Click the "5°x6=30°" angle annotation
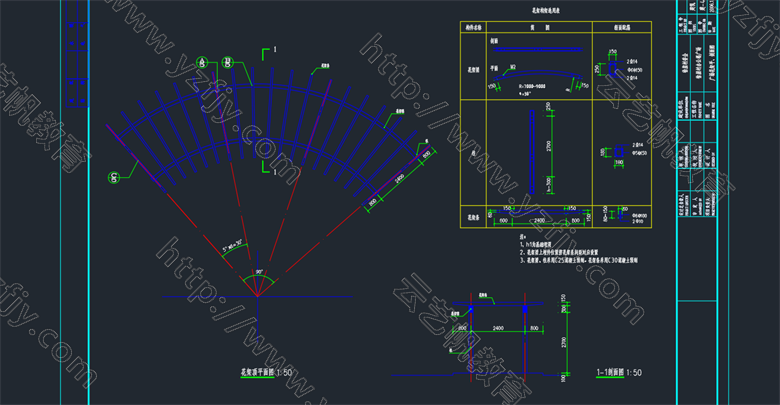 tap(234, 245)
